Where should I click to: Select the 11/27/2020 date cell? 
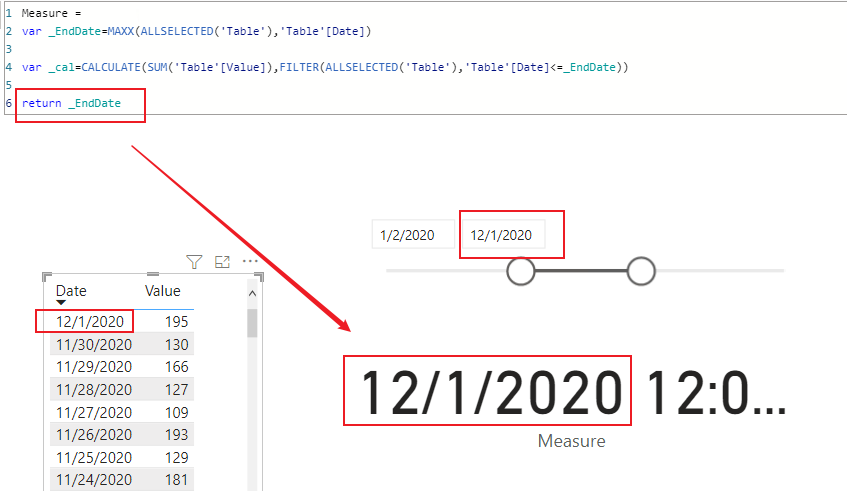[94, 412]
